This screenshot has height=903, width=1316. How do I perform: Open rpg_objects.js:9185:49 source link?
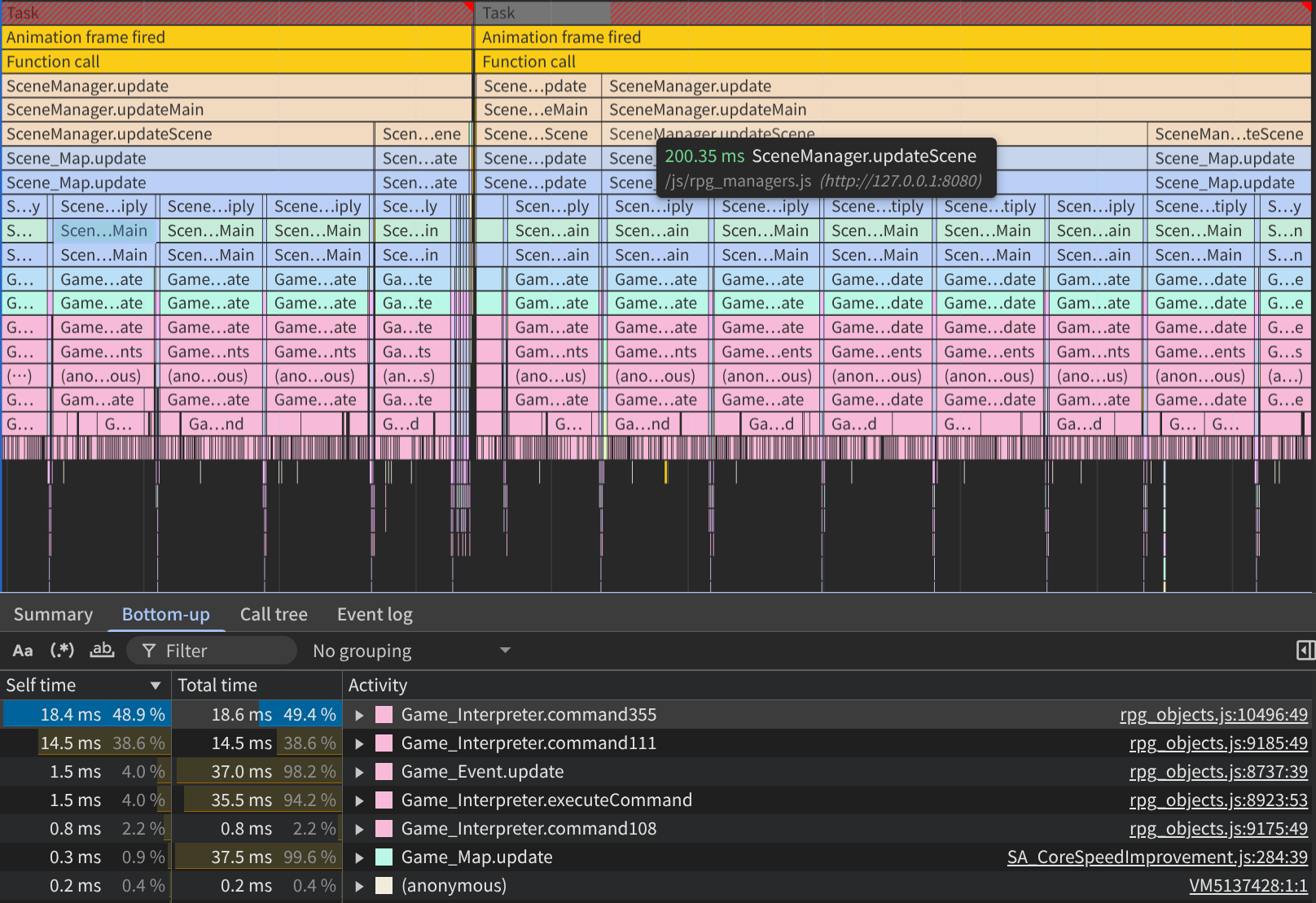coord(1218,743)
